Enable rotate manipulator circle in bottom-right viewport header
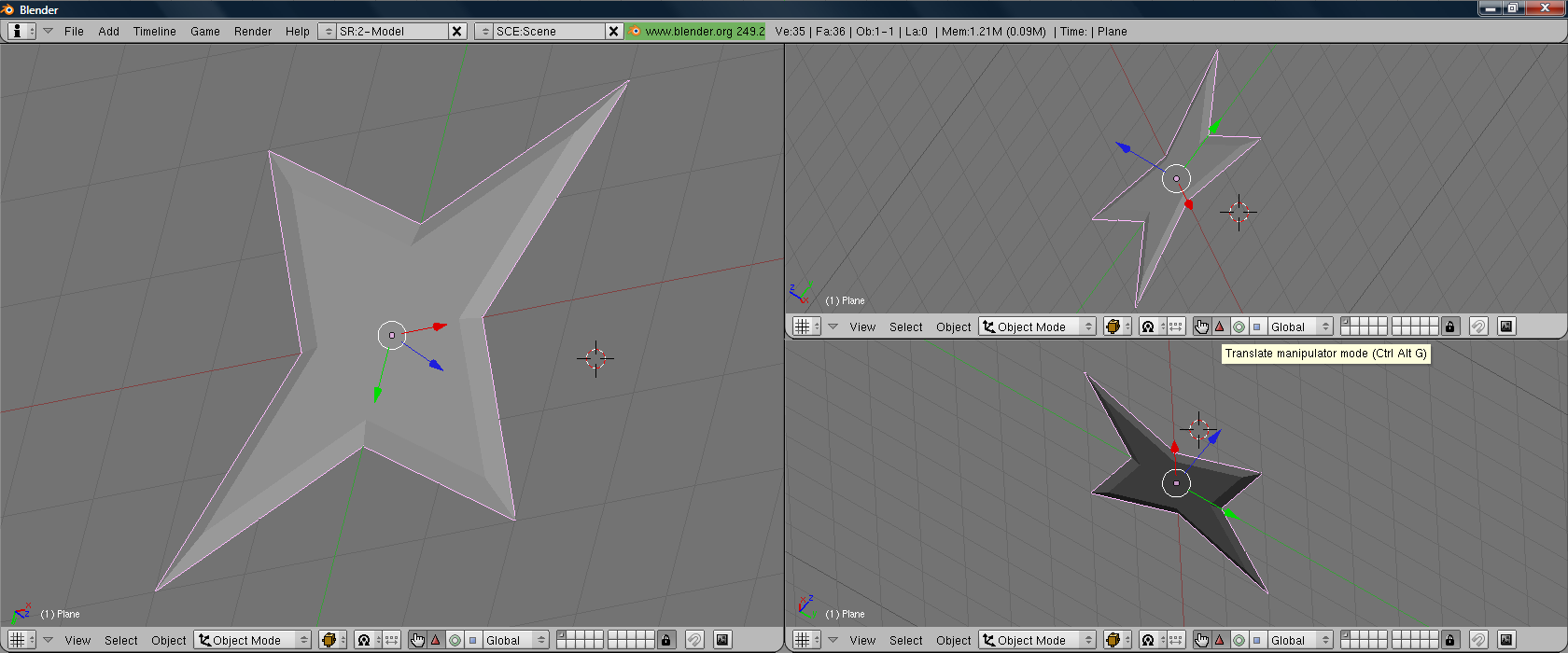 click(x=1239, y=640)
